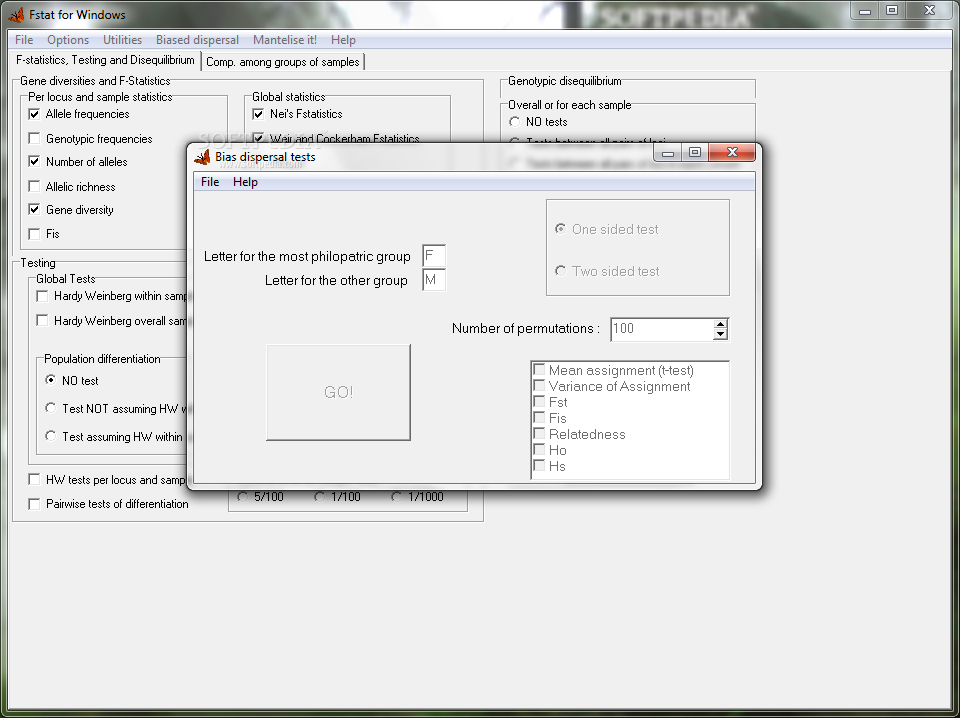Open the Biased dispersal menu
The width and height of the screenshot is (960, 718).
[x=197, y=40]
